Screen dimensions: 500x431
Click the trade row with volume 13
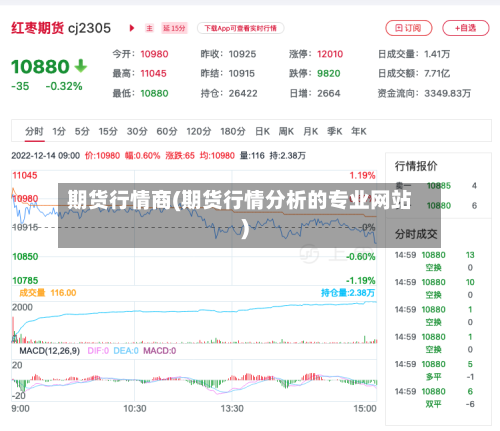(435, 255)
